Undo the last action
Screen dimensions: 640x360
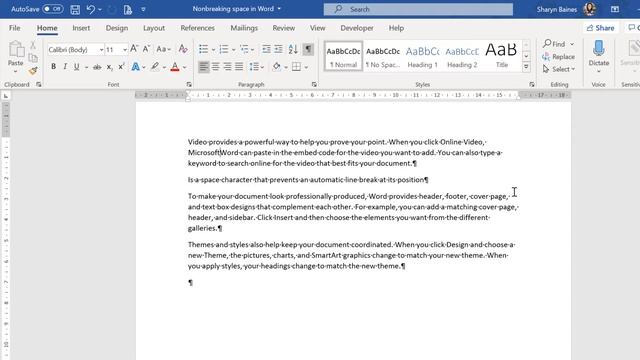[91, 9]
